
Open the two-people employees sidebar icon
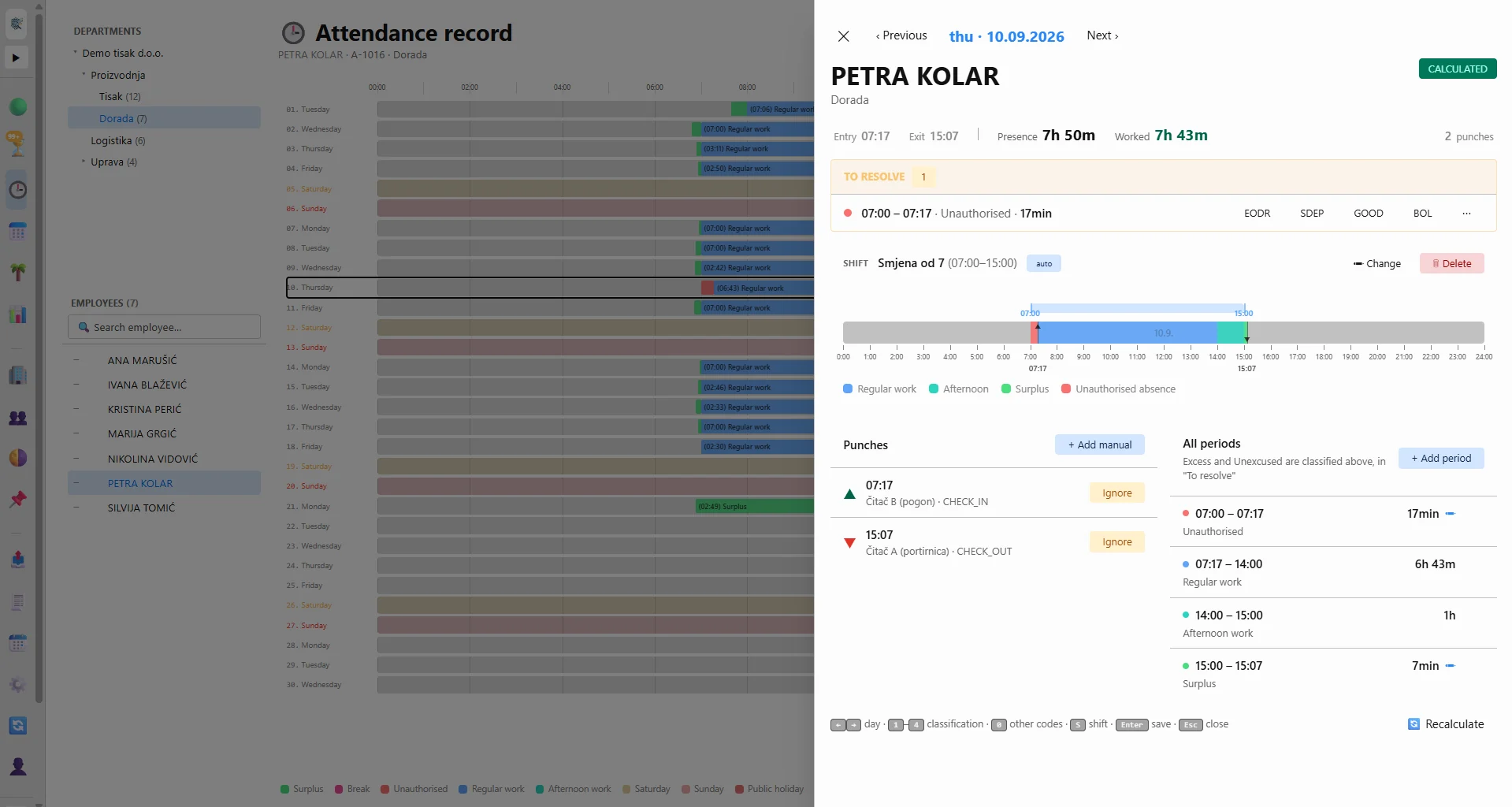(17, 418)
